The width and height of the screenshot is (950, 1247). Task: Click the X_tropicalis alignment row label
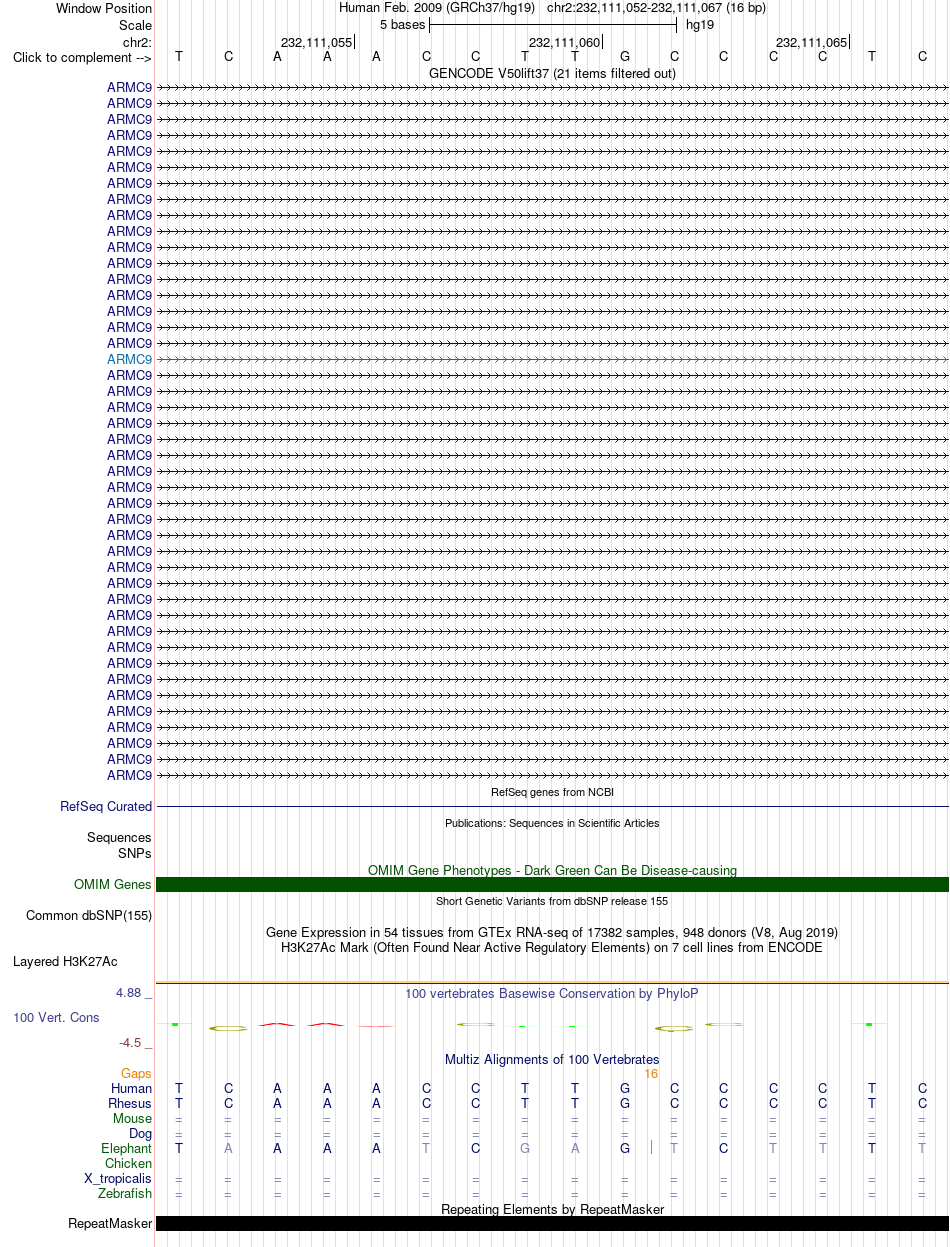[118, 1179]
